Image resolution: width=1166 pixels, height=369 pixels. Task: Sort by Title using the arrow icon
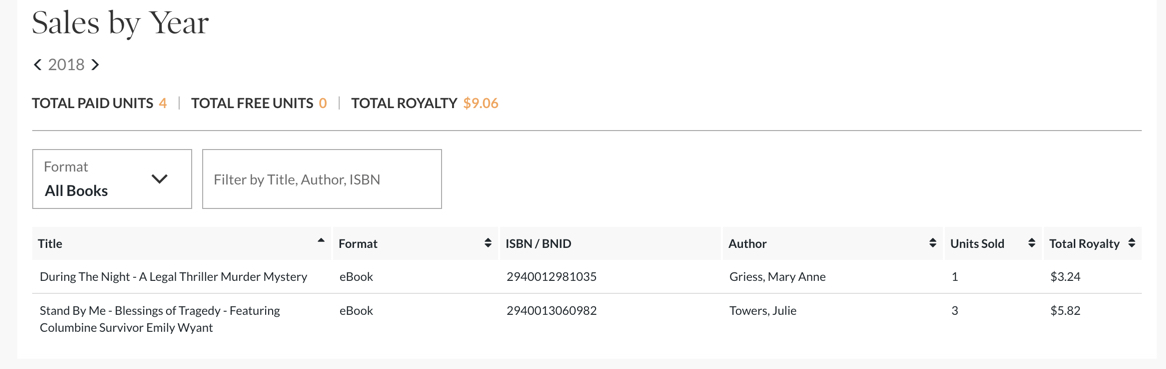(321, 240)
